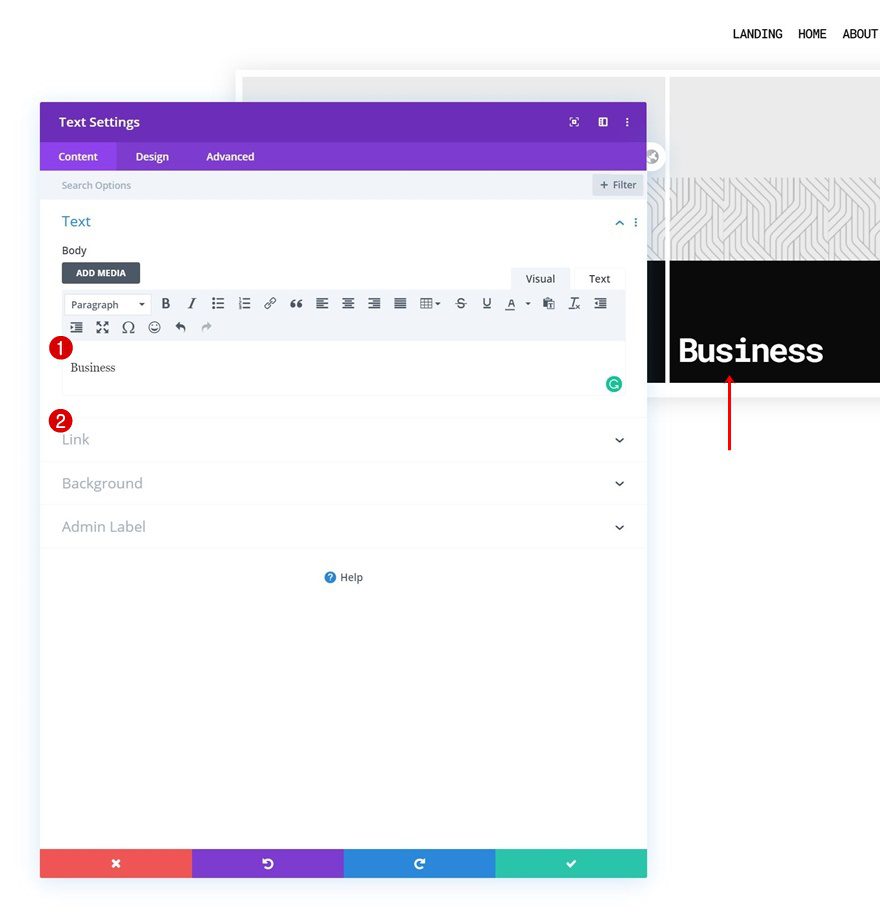
Task: Open the special character icon
Action: [128, 327]
